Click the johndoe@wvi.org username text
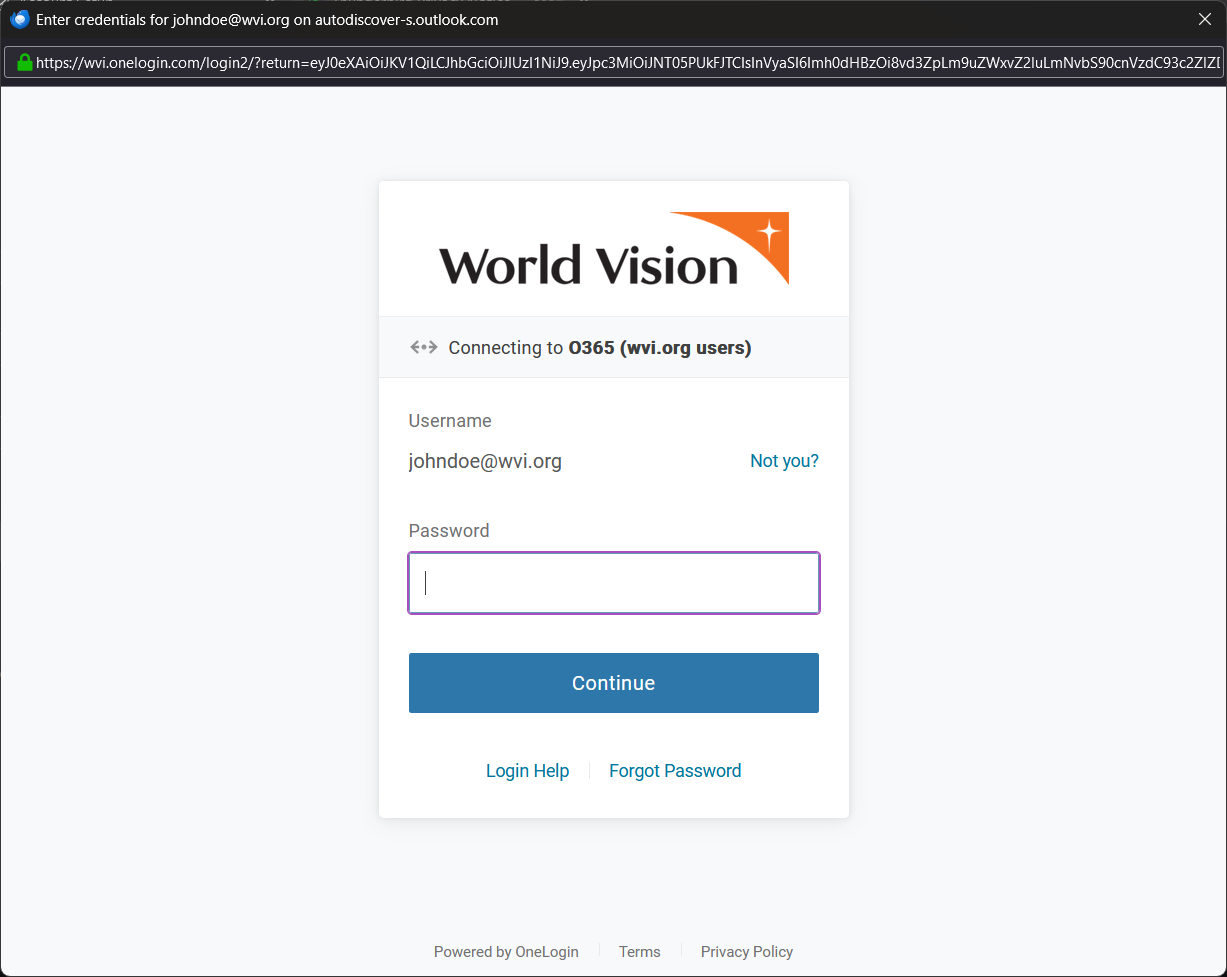 (485, 461)
